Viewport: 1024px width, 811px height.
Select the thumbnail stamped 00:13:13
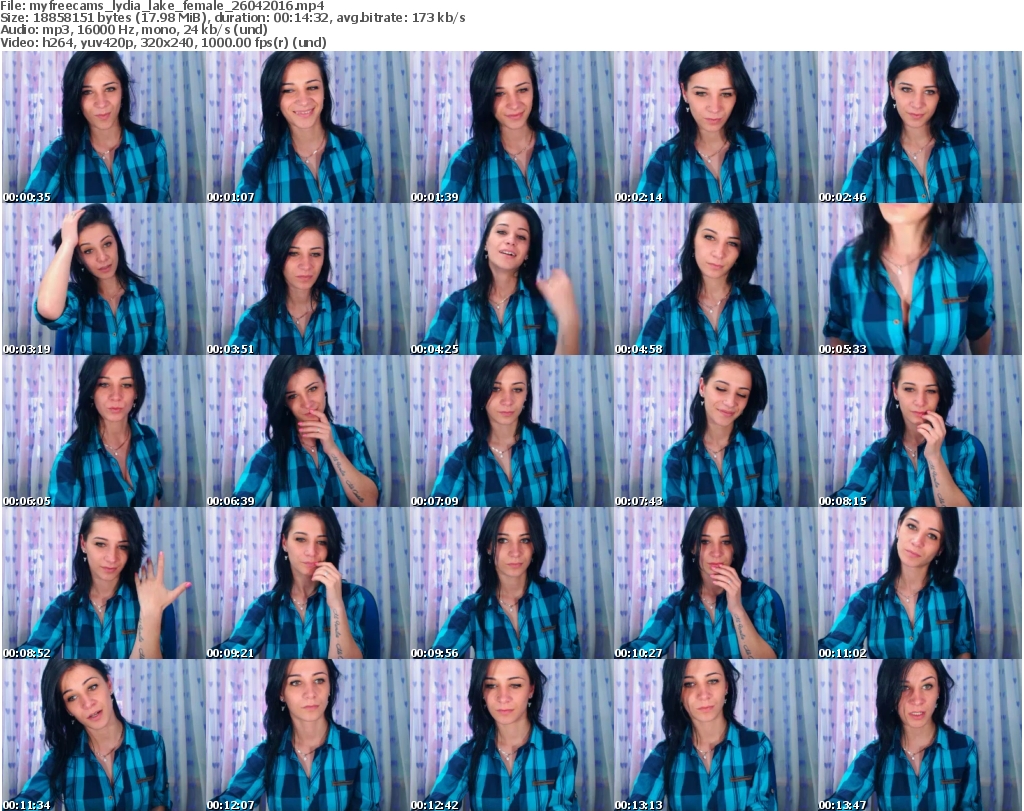tap(715, 735)
